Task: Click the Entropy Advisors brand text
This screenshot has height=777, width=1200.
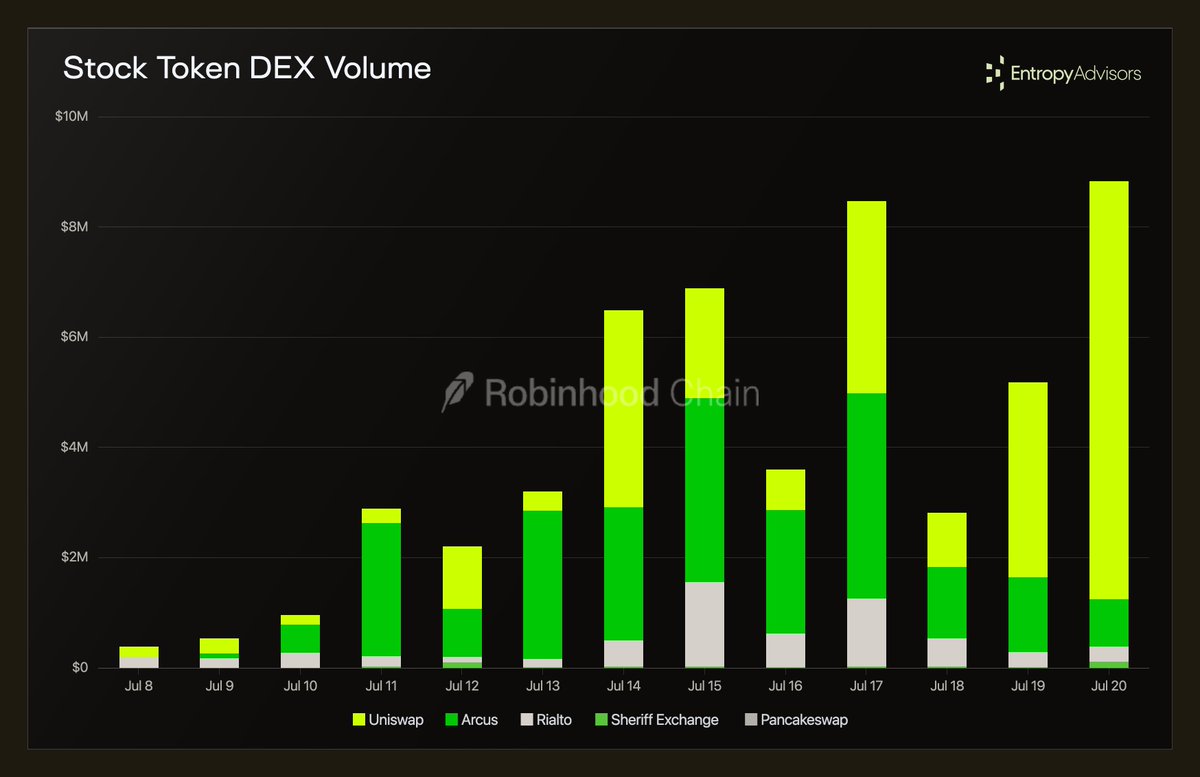Action: [x=1075, y=73]
